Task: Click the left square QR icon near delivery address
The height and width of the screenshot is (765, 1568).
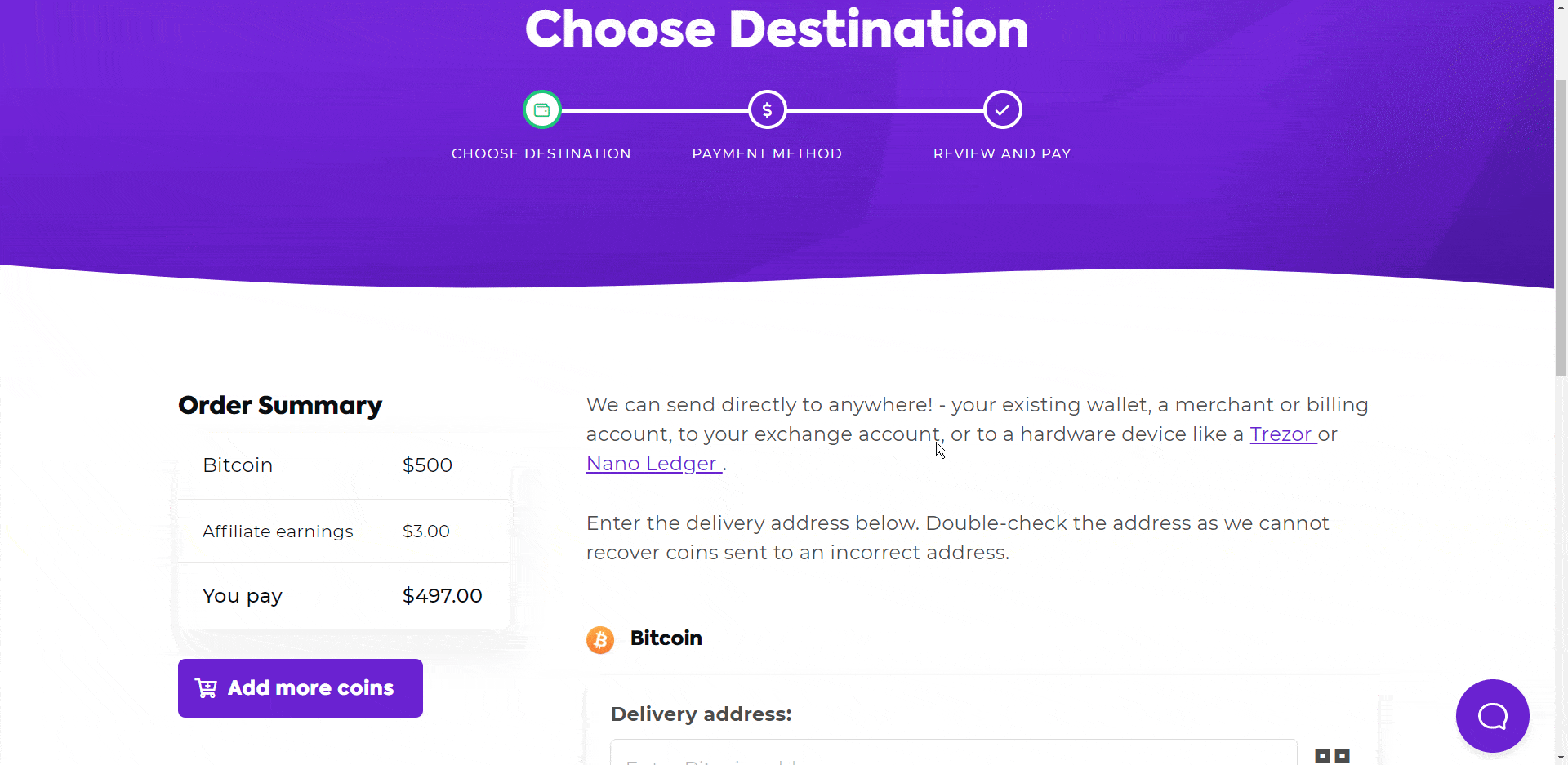Action: (1321, 755)
